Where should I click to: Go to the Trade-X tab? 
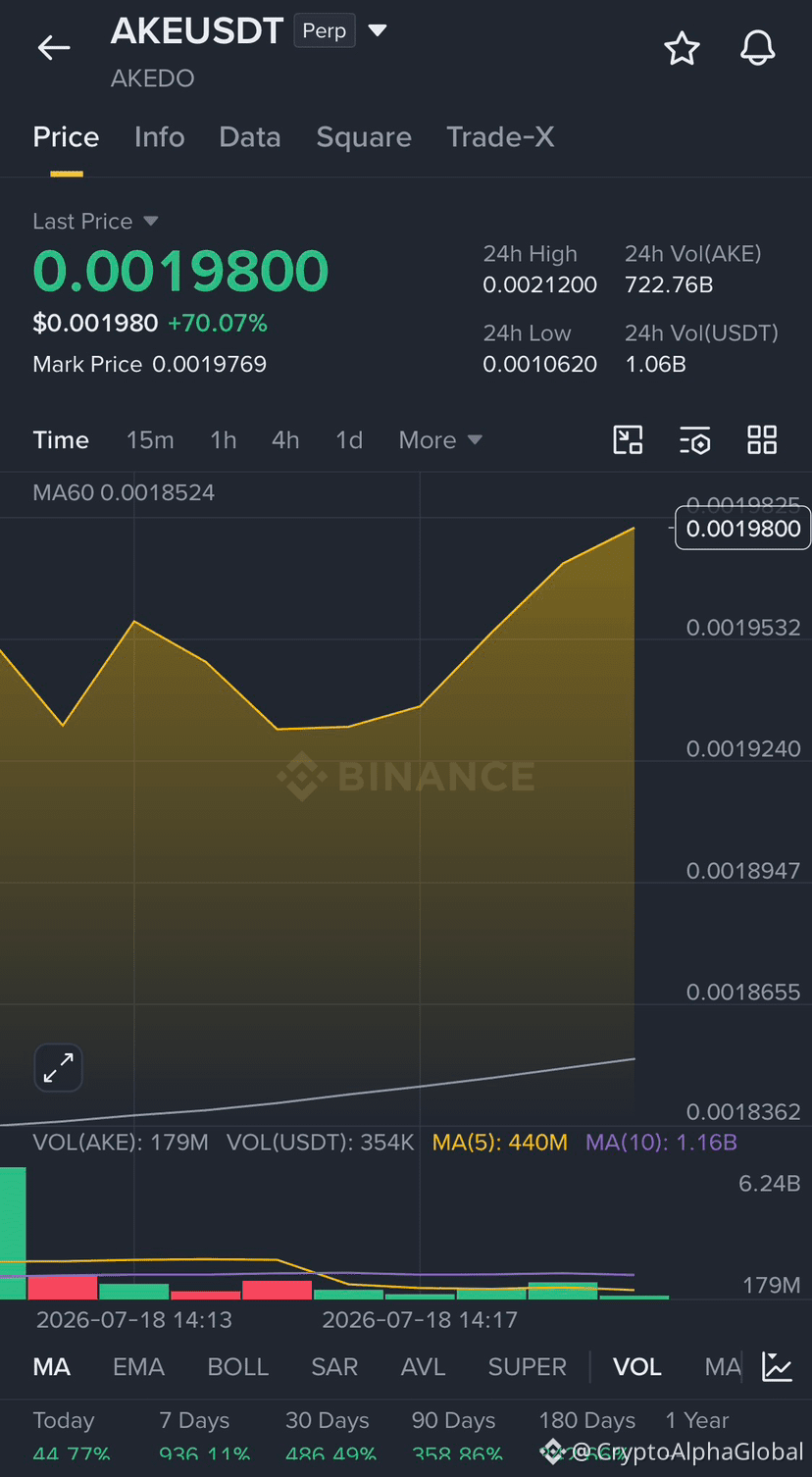(x=500, y=137)
